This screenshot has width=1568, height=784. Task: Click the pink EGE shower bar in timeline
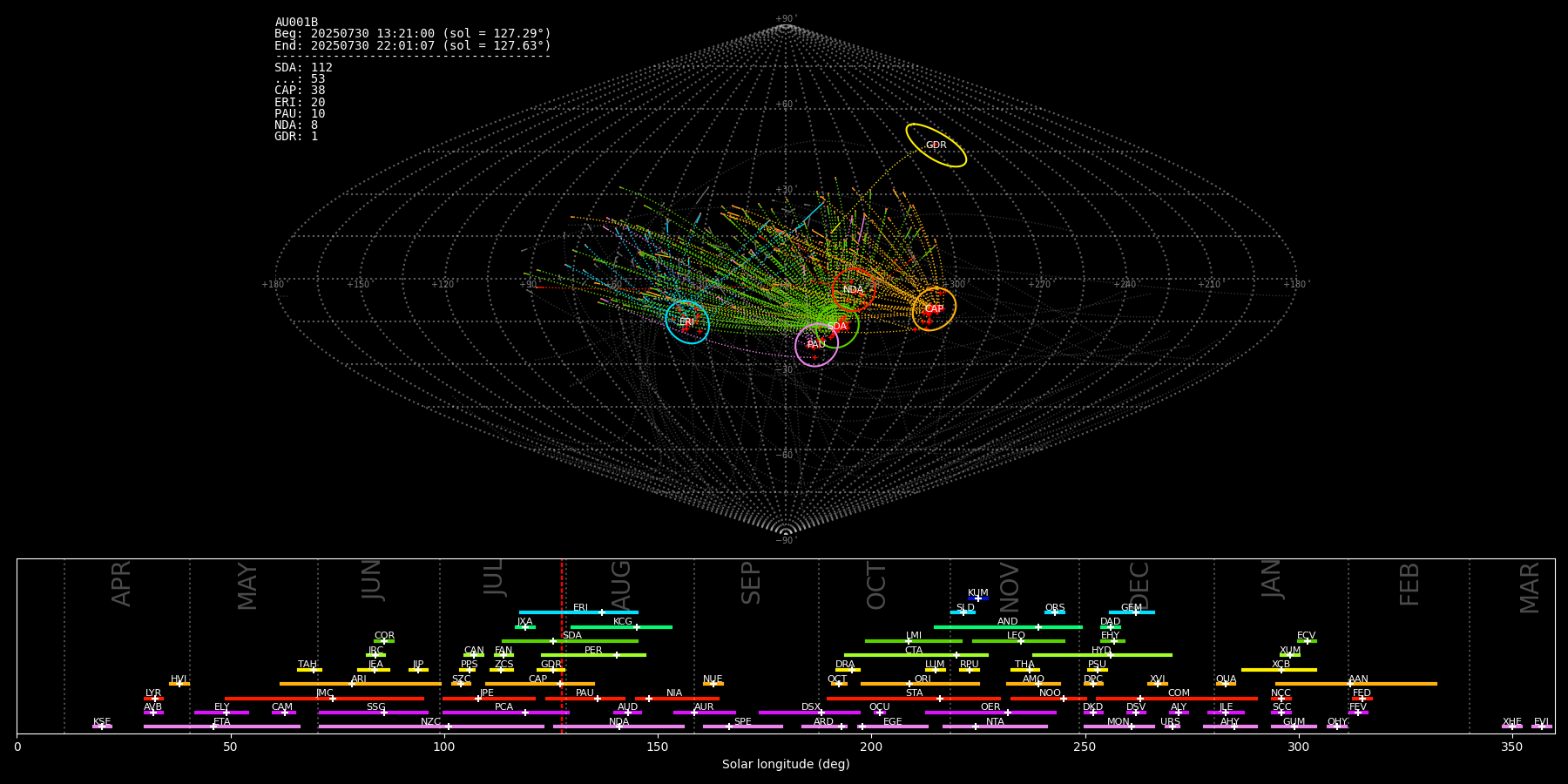click(893, 727)
